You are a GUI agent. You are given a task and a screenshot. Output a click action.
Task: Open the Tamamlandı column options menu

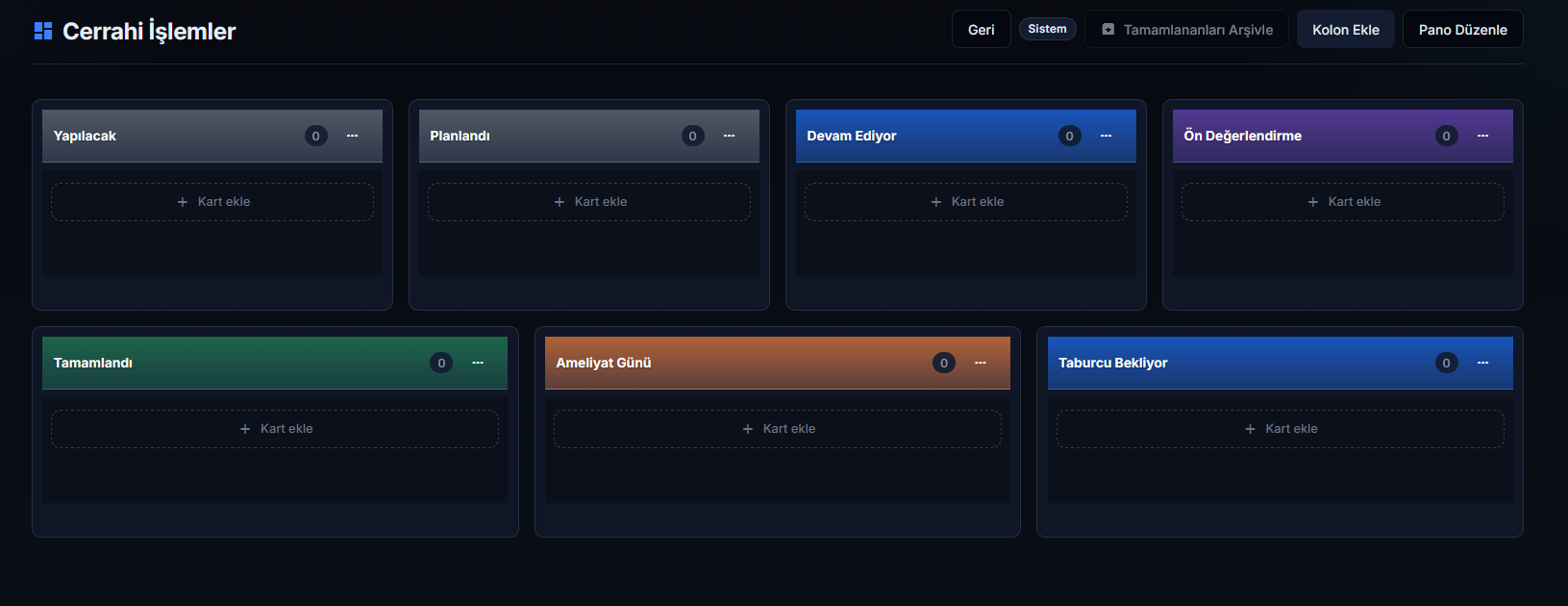pyautogui.click(x=478, y=363)
